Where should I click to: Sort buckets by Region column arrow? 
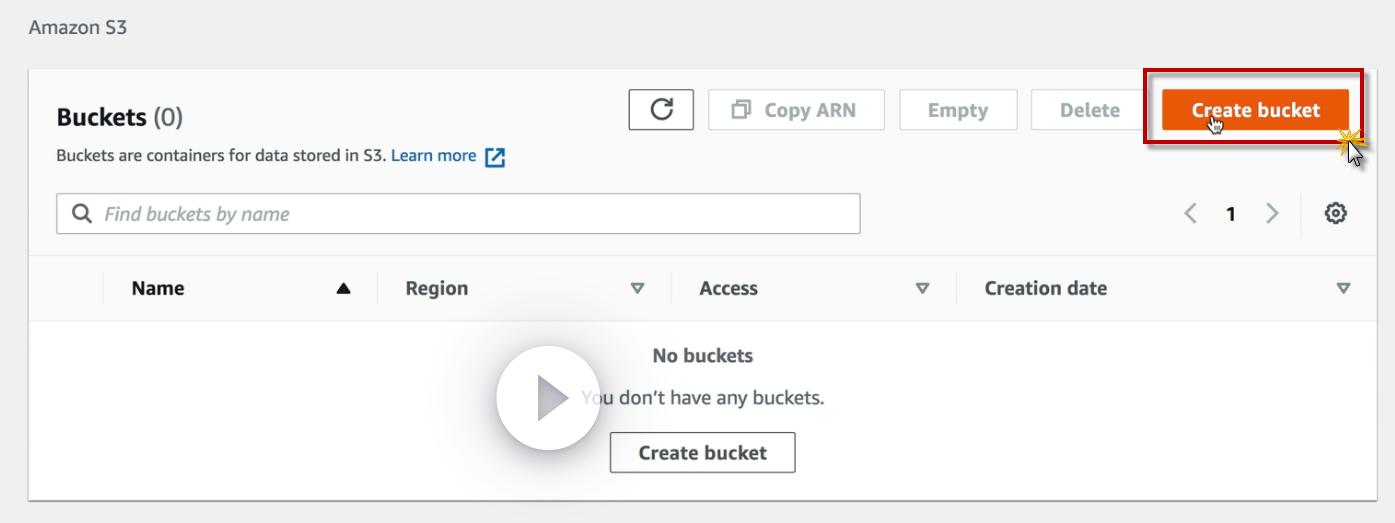(x=637, y=289)
